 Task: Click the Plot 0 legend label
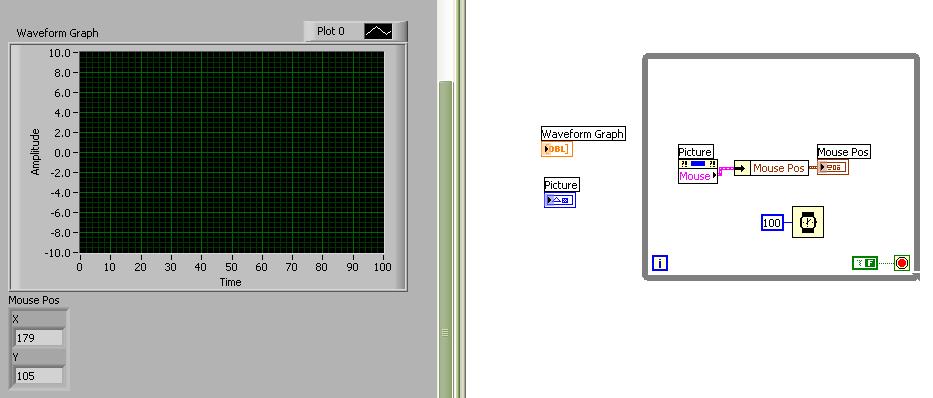pos(331,31)
